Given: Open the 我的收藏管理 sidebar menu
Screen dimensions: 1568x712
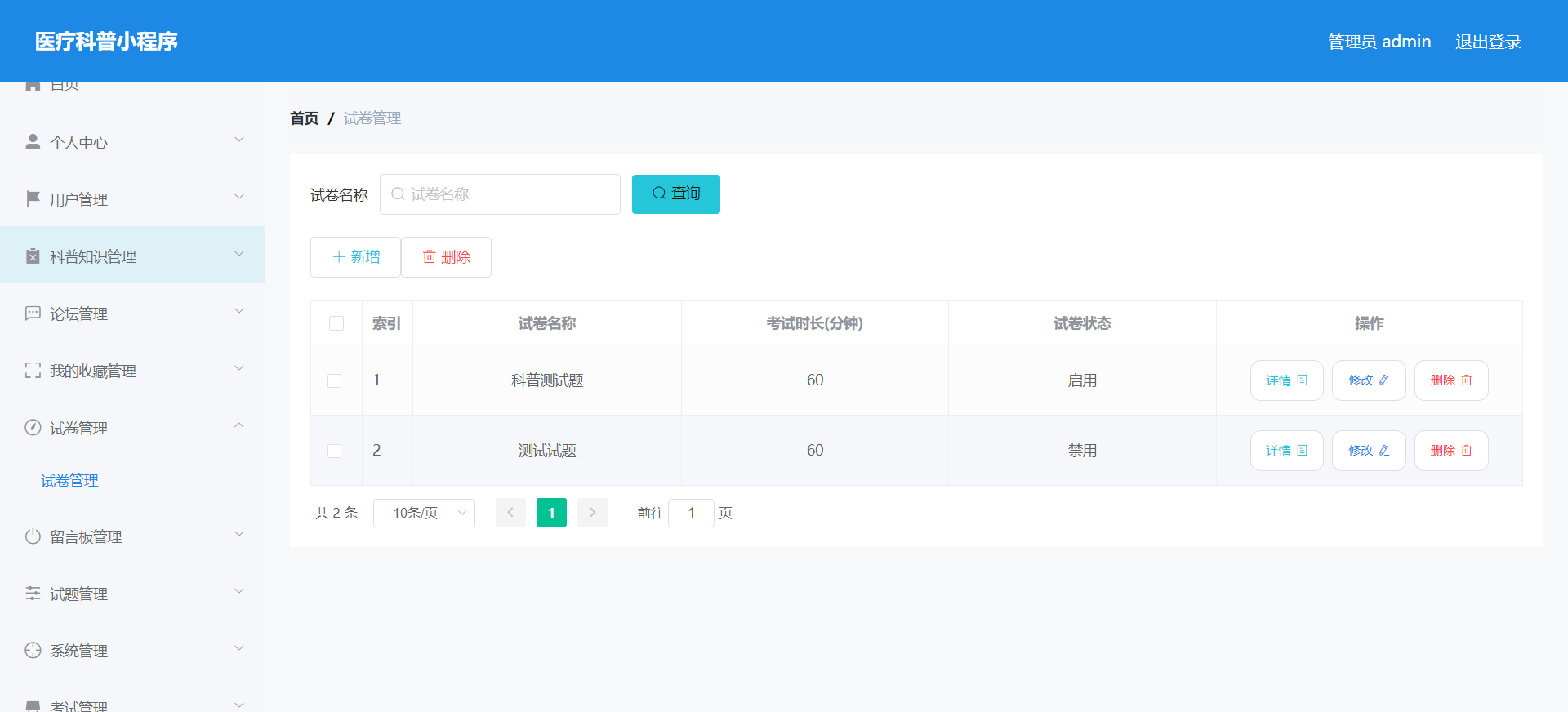Looking at the screenshot, I should tap(132, 371).
